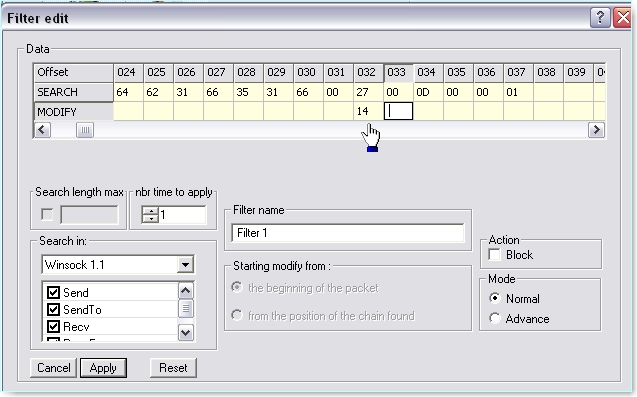637x397 pixels.
Task: Click SEARCH cell at offset 026 showing 31
Action: pyautogui.click(x=188, y=92)
